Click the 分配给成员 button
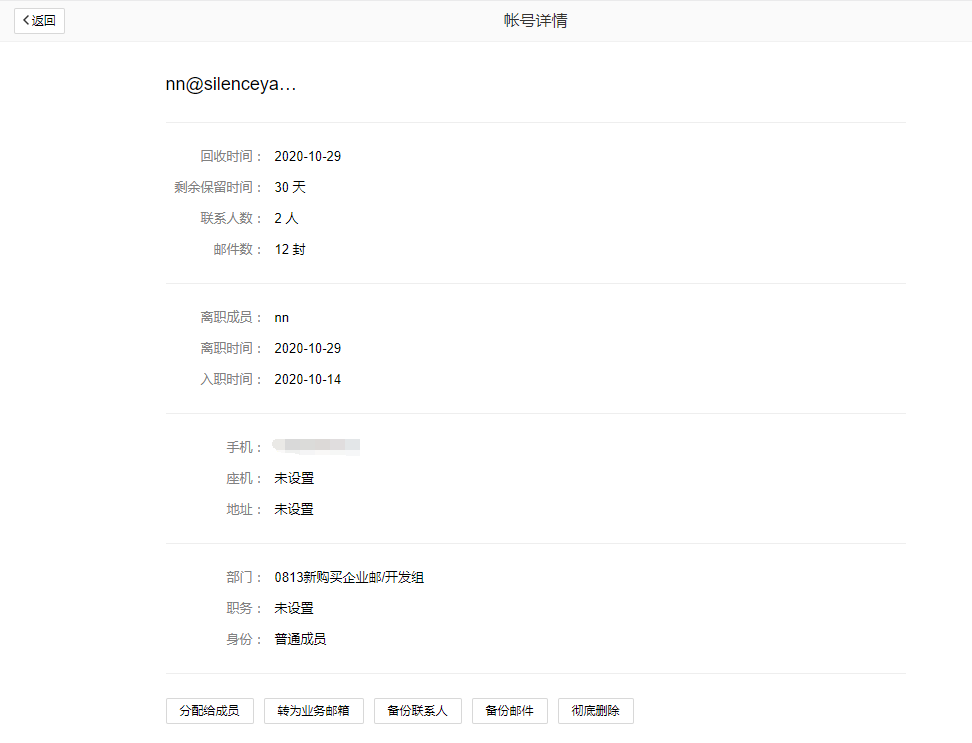The width and height of the screenshot is (972, 743). click(209, 711)
